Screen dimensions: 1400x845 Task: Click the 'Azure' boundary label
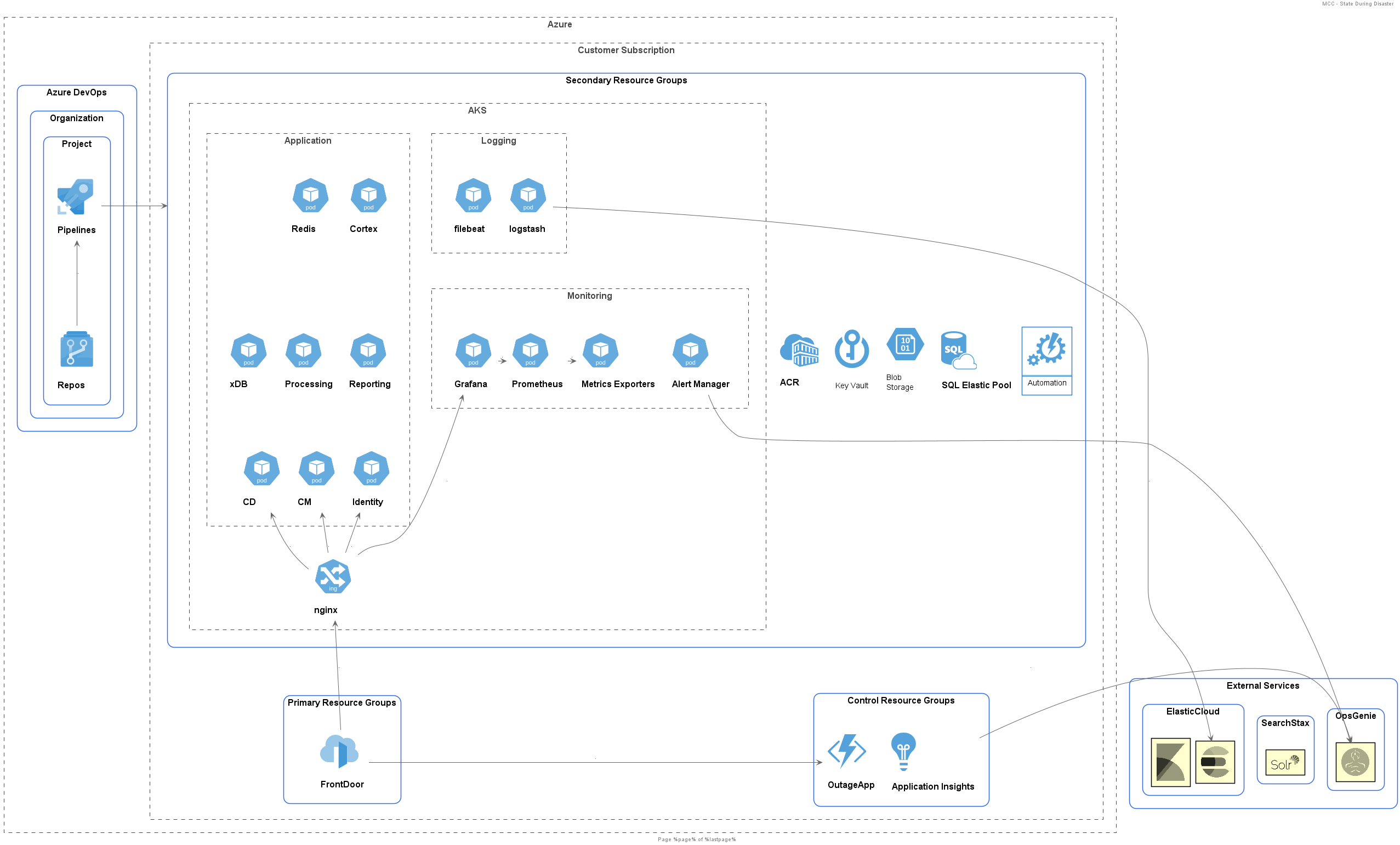tap(560, 24)
